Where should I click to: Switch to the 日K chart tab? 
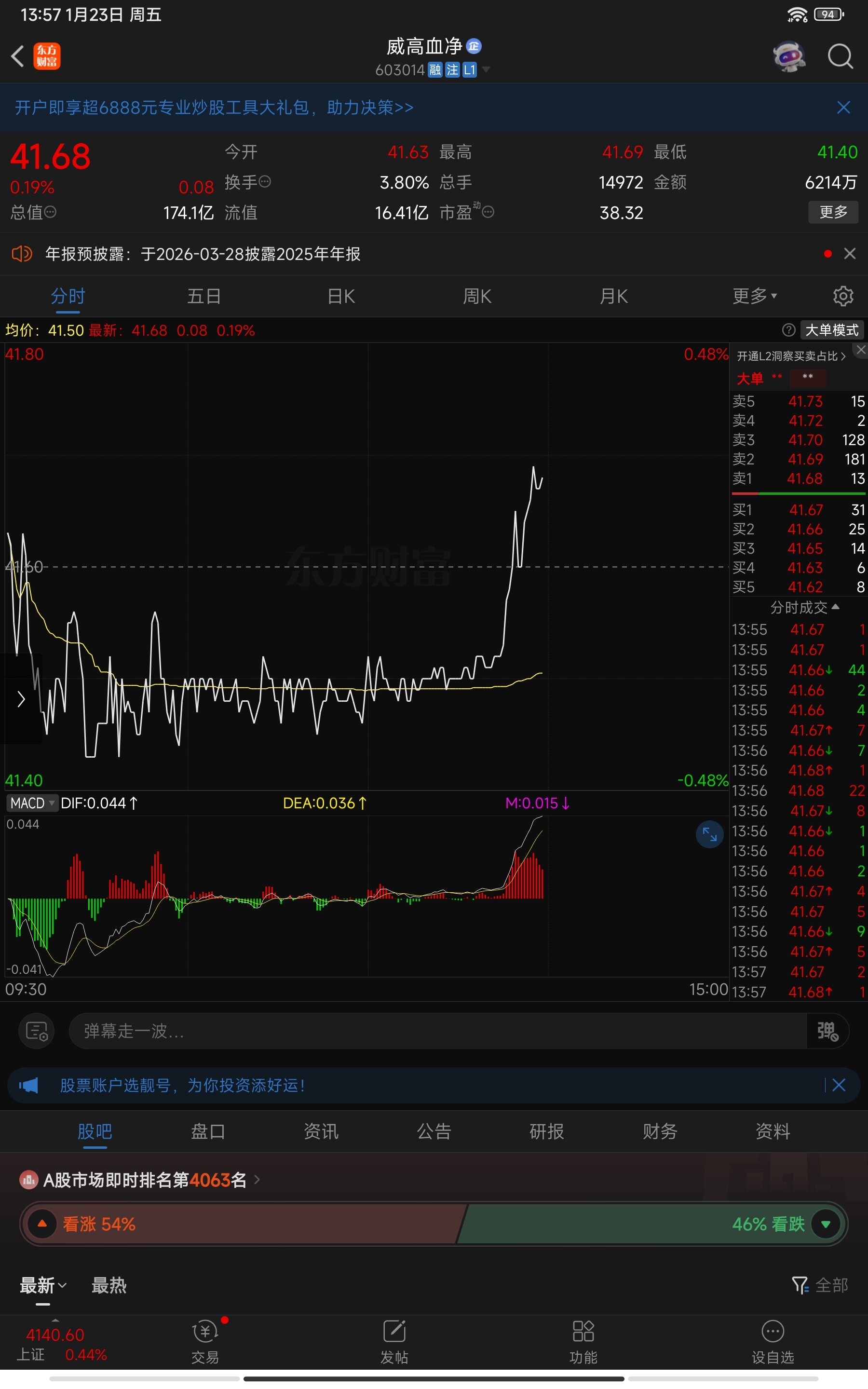[x=341, y=296]
